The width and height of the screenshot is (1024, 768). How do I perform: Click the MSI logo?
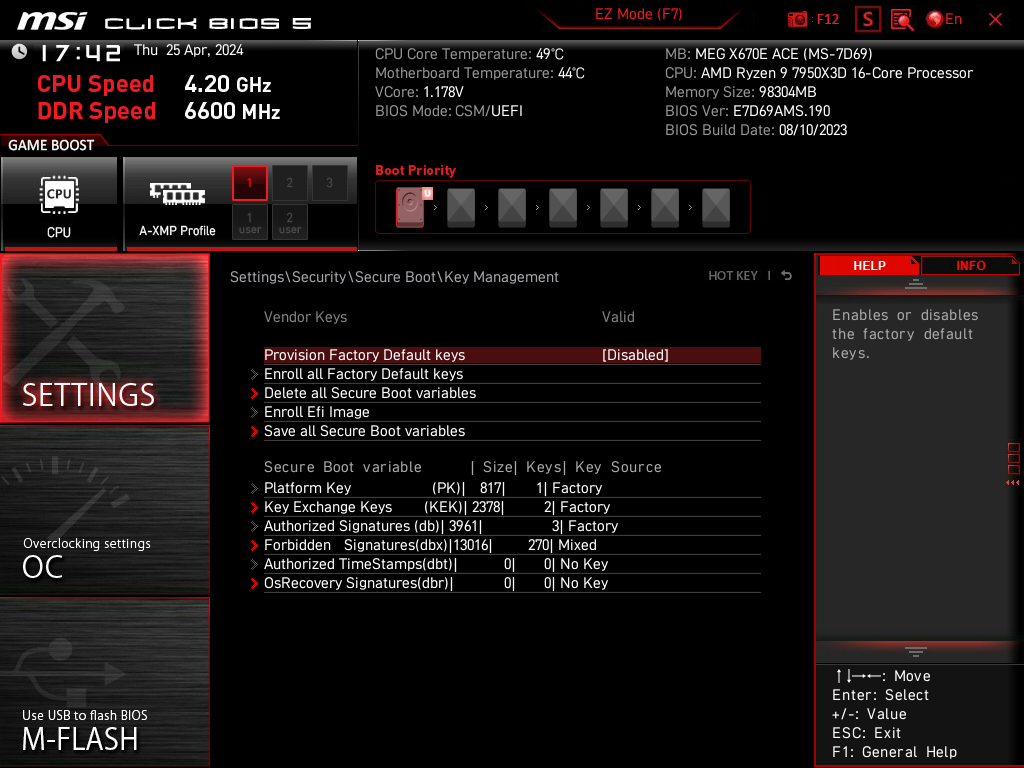52,21
